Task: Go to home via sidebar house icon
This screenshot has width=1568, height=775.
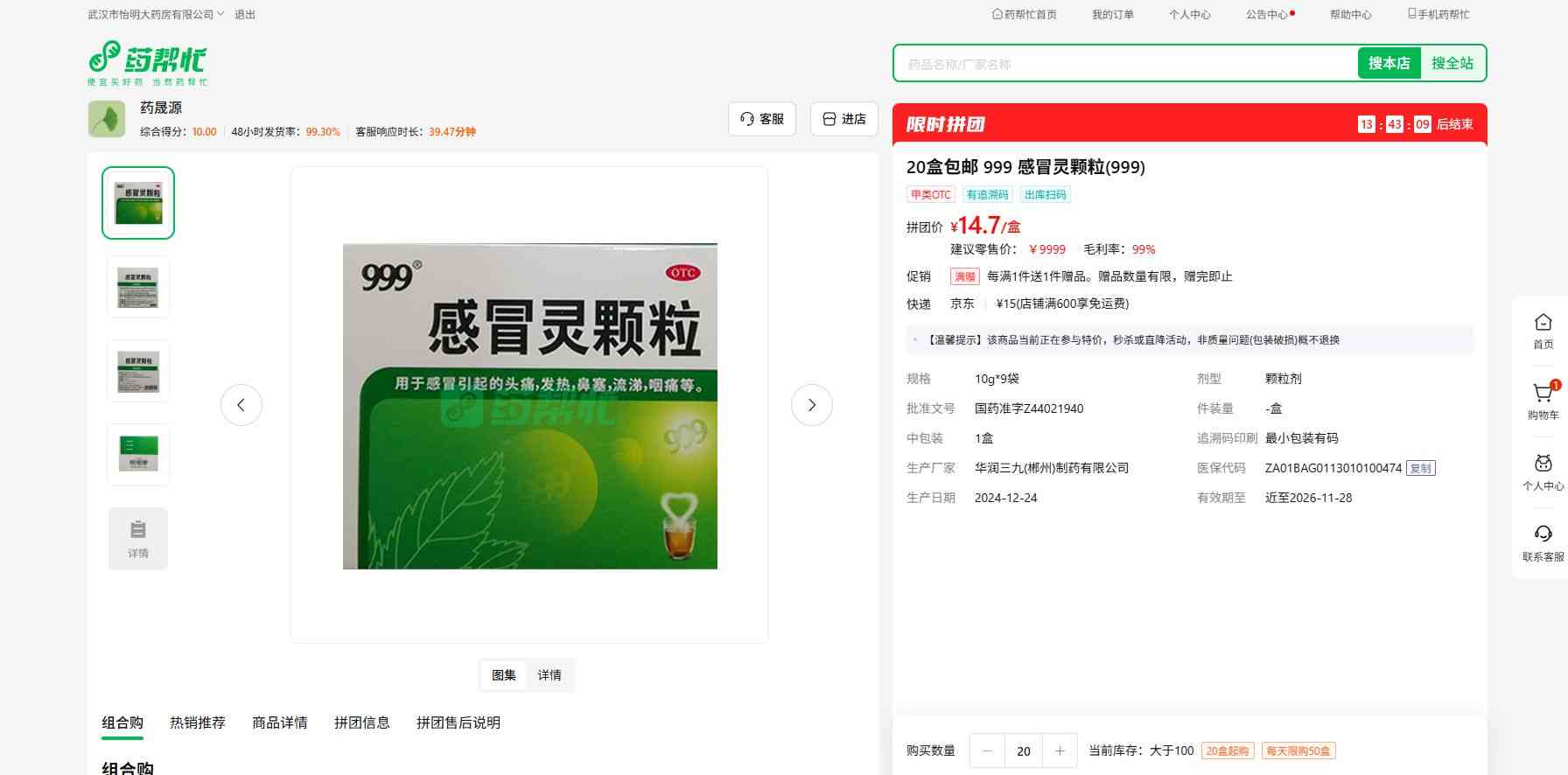Action: [x=1543, y=331]
